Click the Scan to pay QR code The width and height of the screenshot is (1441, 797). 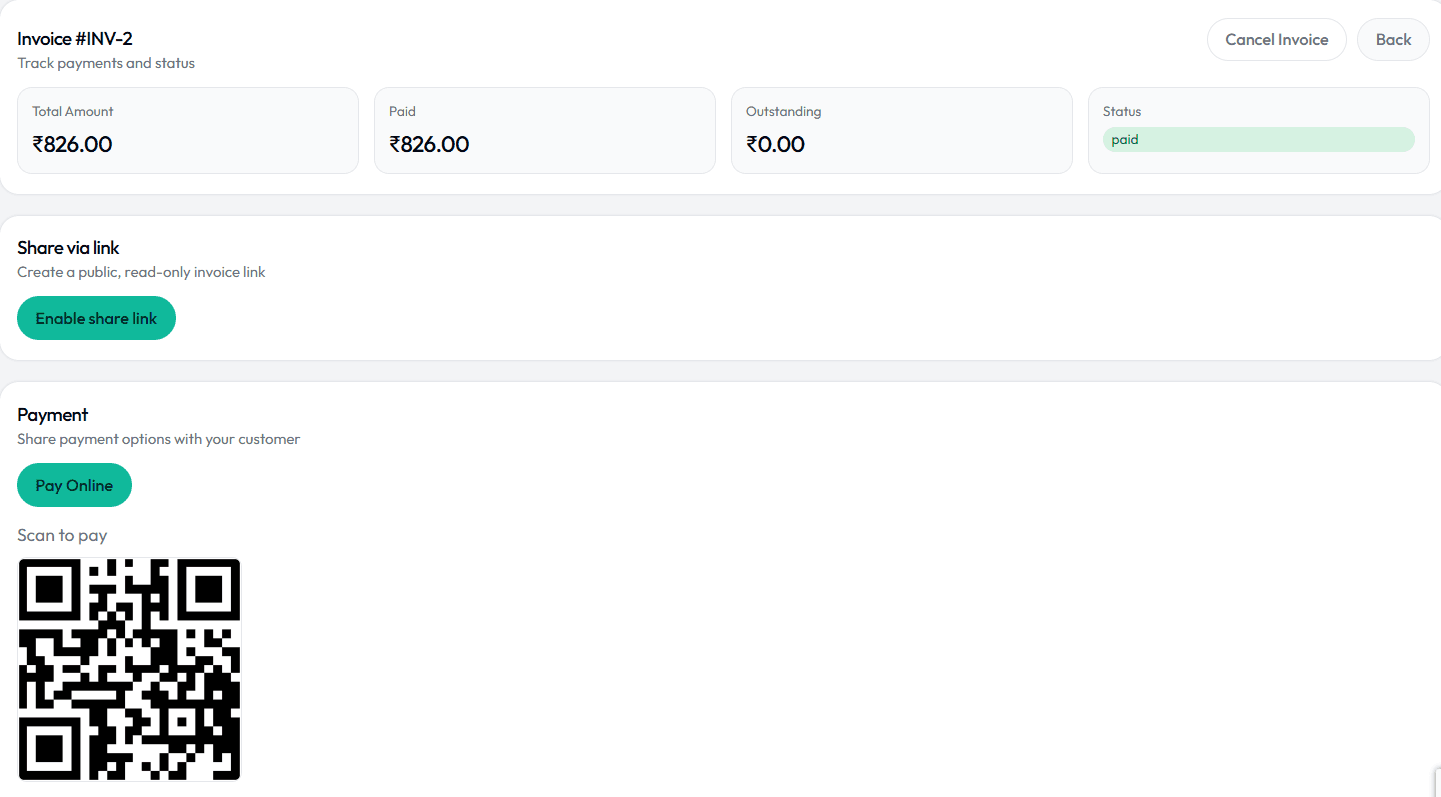point(128,668)
